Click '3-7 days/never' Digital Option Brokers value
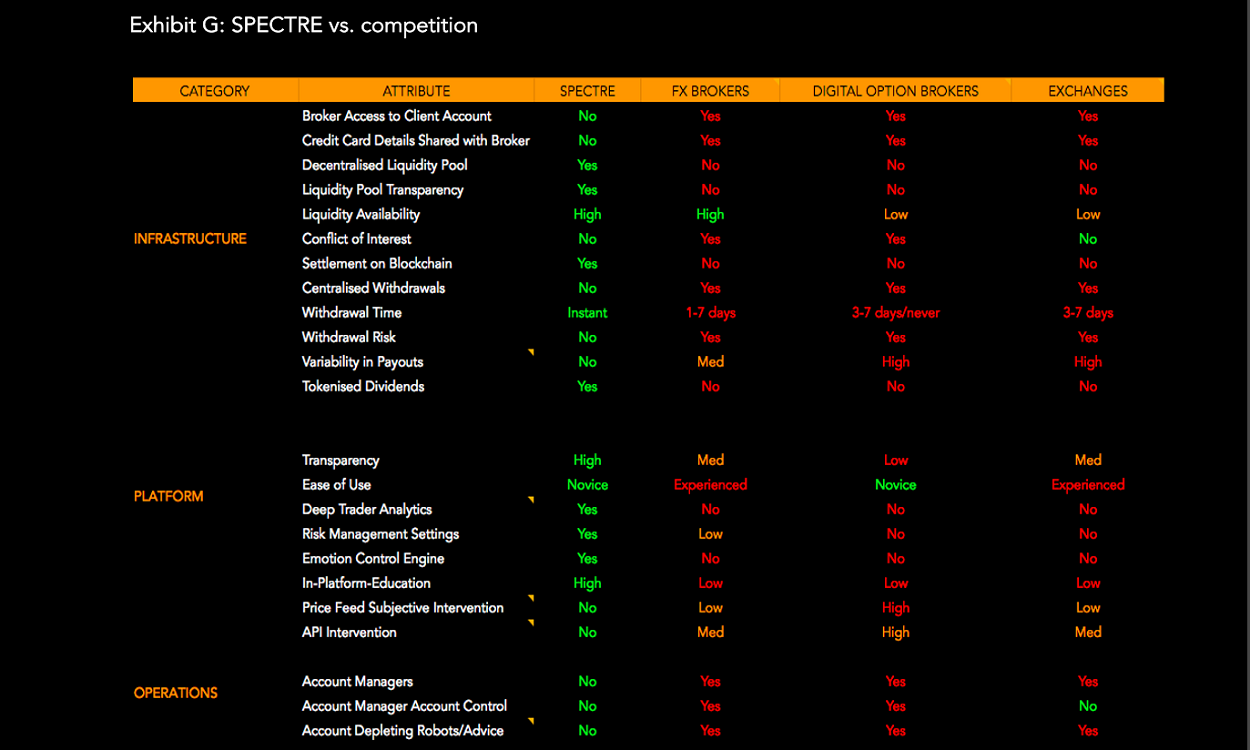Viewport: 1250px width, 750px height. tap(895, 313)
